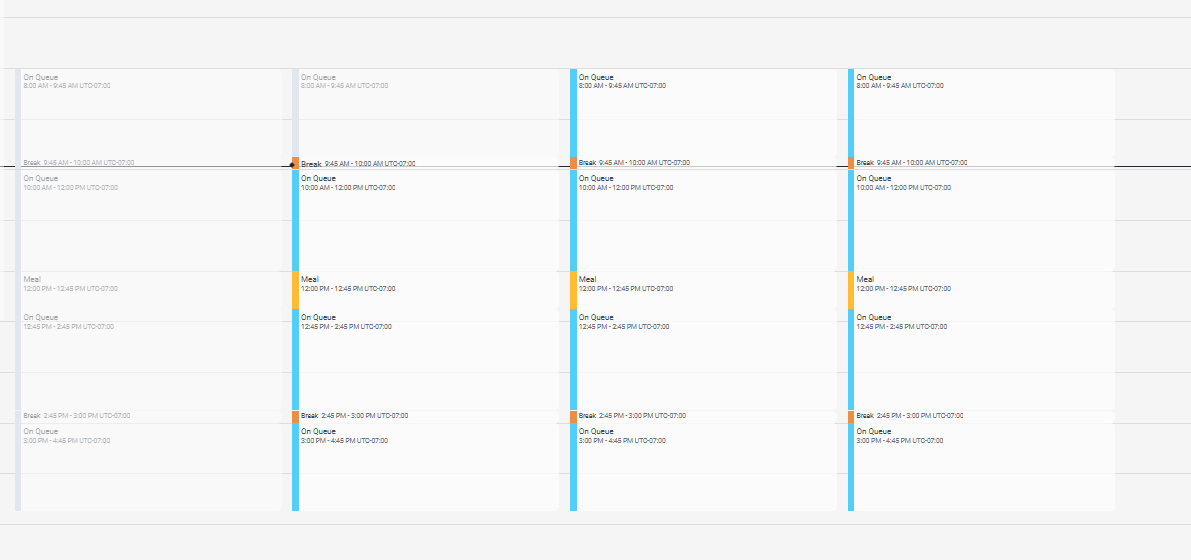1191x560 pixels.
Task: Select third column's 12:45 PM On Queue block
Action: pyautogui.click(x=703, y=359)
